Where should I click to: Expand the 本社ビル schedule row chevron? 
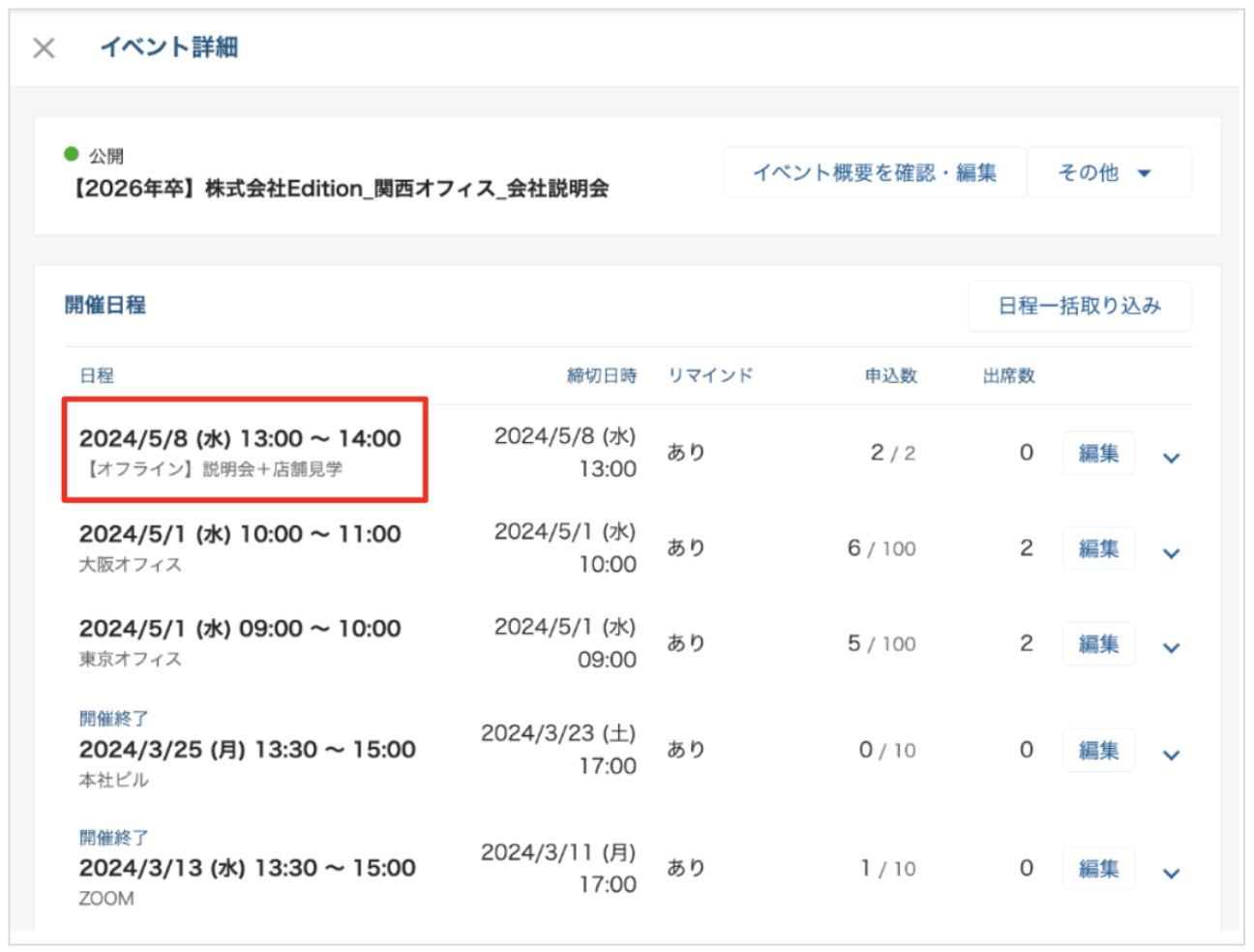coord(1171,755)
